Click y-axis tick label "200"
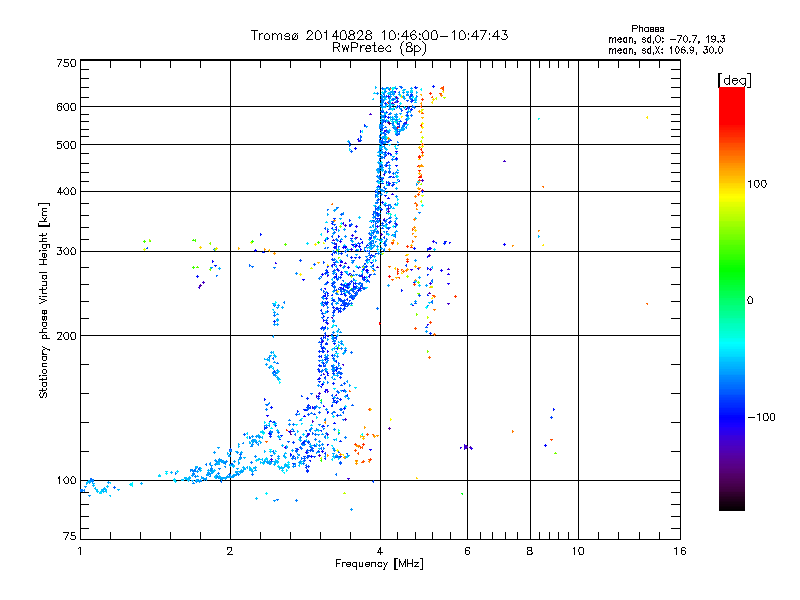Viewport: 800px width, 600px height. click(x=66, y=336)
